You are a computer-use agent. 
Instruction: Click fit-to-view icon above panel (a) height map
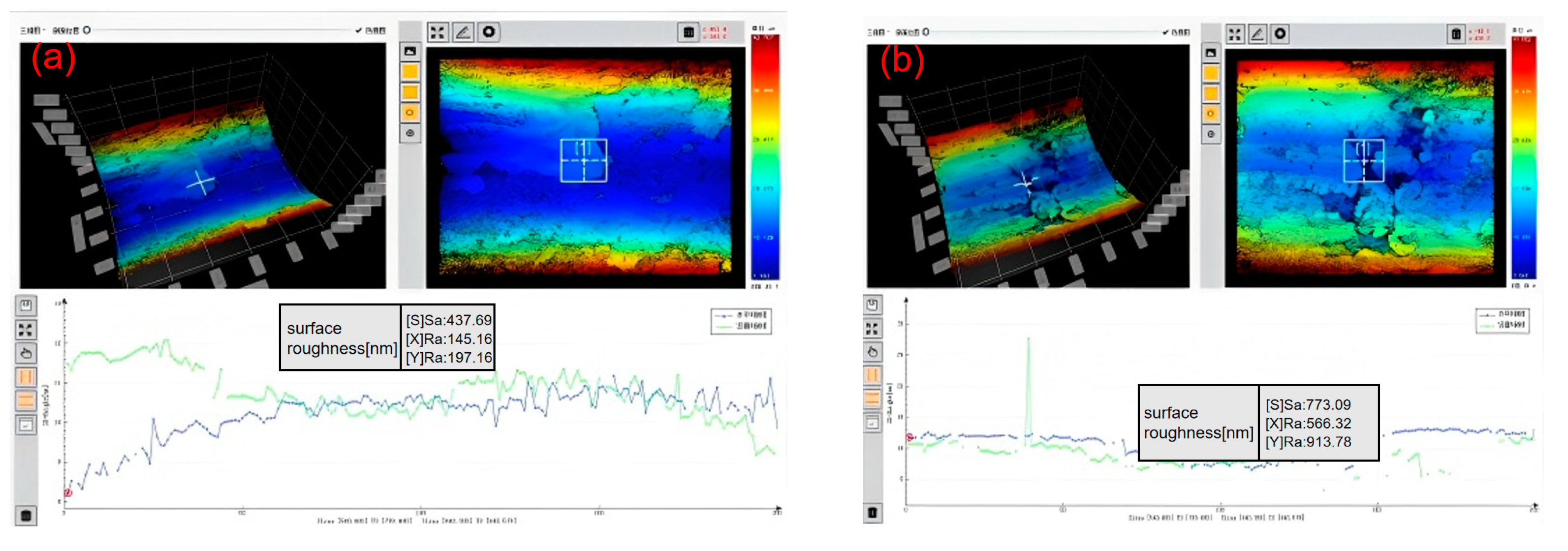click(437, 32)
